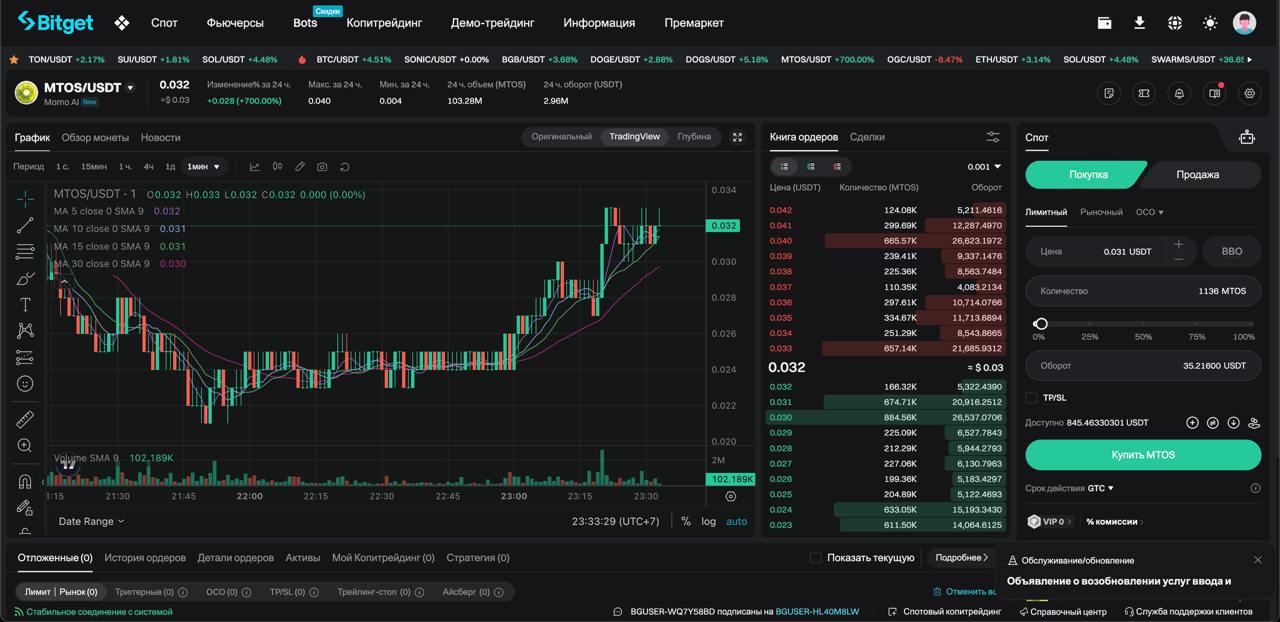Open the forecasting and measurement tools
The height and width of the screenshot is (622, 1280).
(x=25, y=357)
